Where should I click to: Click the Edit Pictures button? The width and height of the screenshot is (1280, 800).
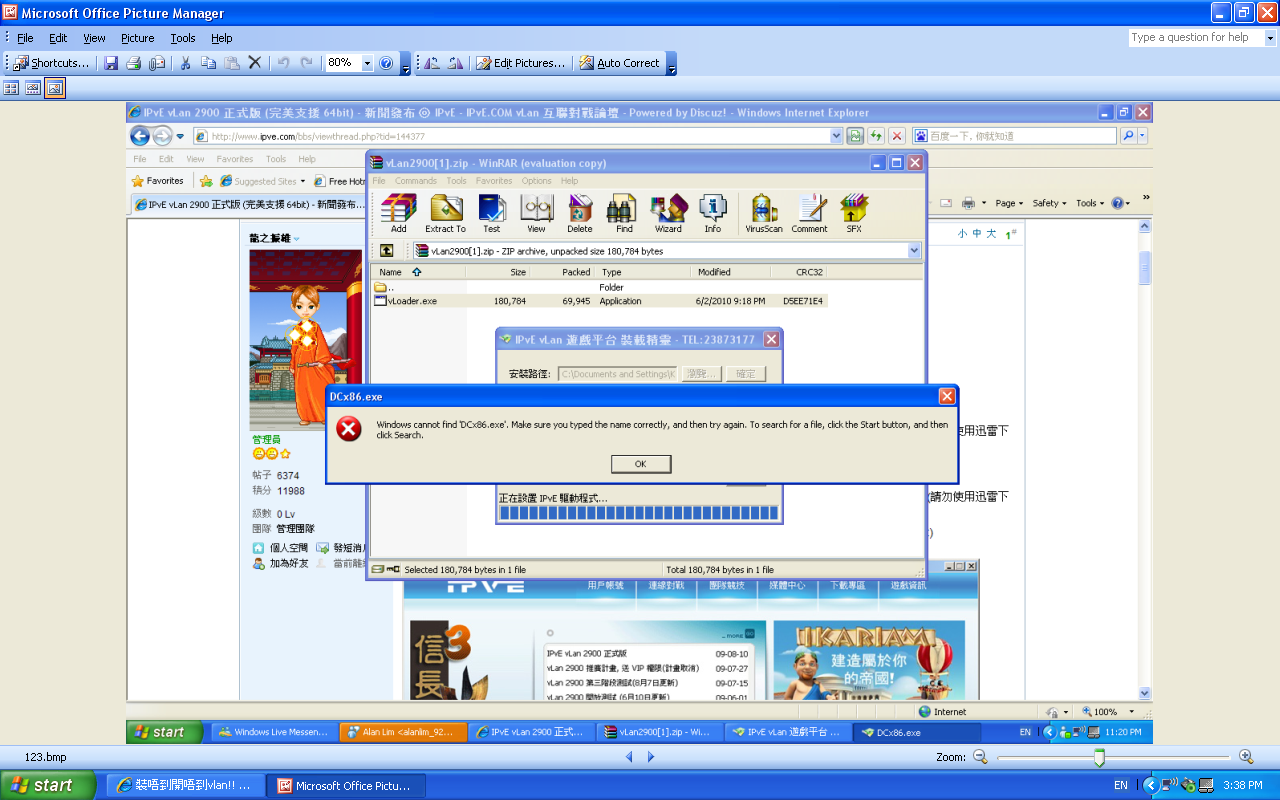pyautogui.click(x=520, y=63)
